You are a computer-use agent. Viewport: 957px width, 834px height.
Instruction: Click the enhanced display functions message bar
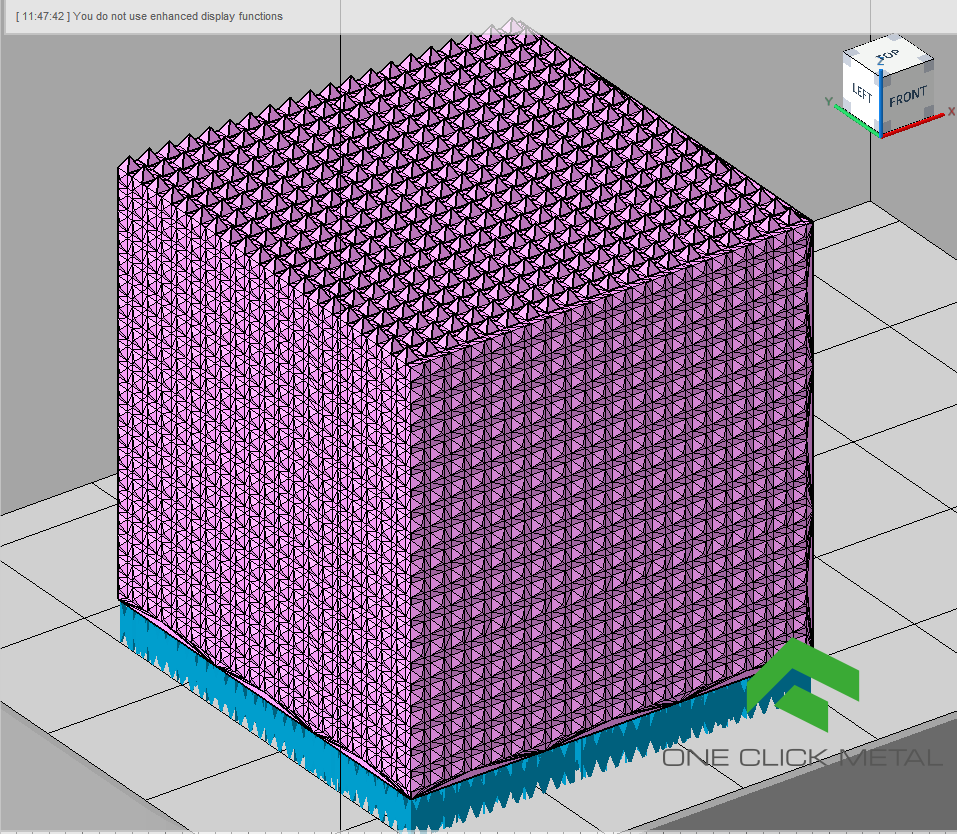tap(150, 16)
